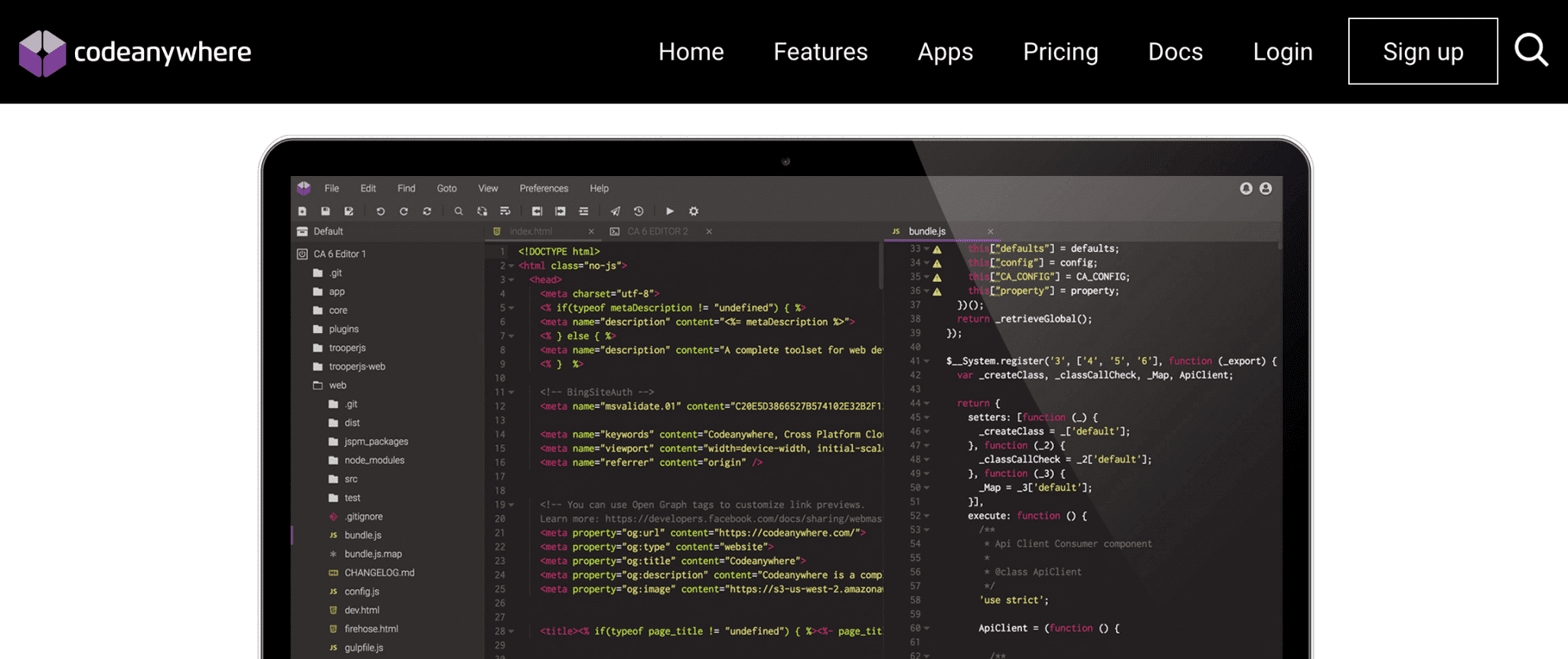
Task: Click the undo arrow toolbar icon
Action: pos(381,211)
